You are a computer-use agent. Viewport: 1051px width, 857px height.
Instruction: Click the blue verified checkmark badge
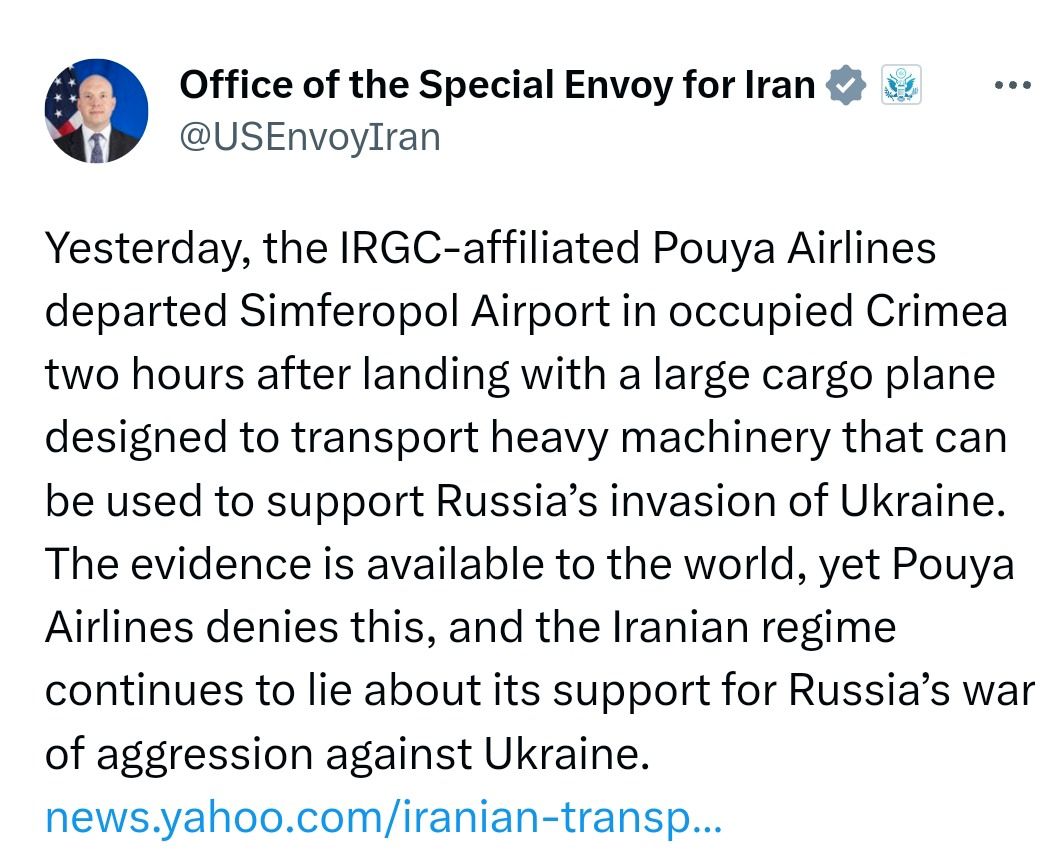[846, 86]
